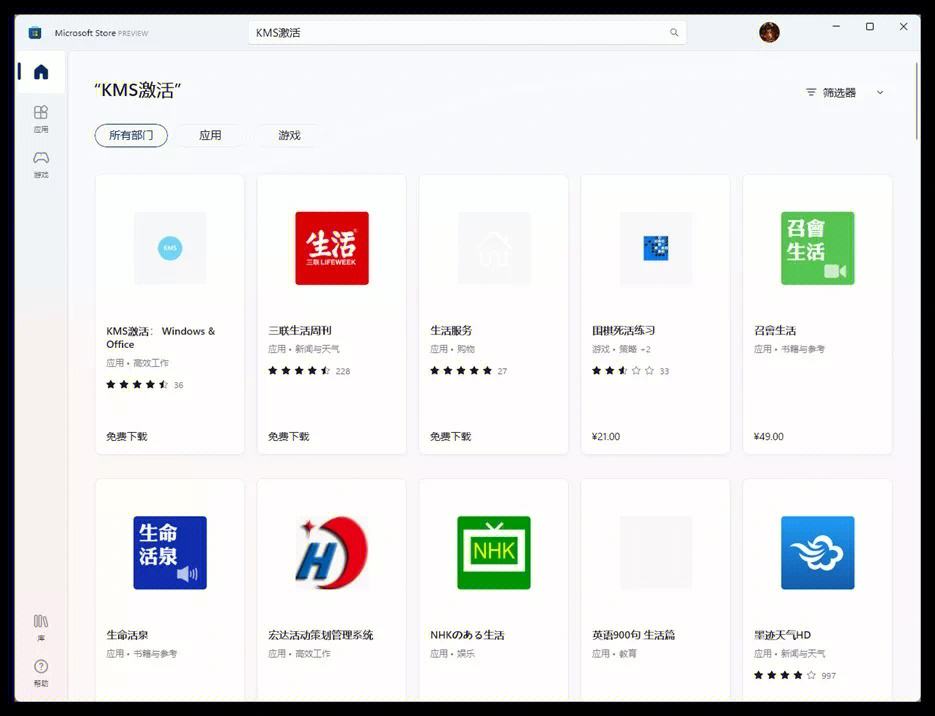
Task: Click 免费下载 under KMS激活 card
Action: pyautogui.click(x=127, y=436)
